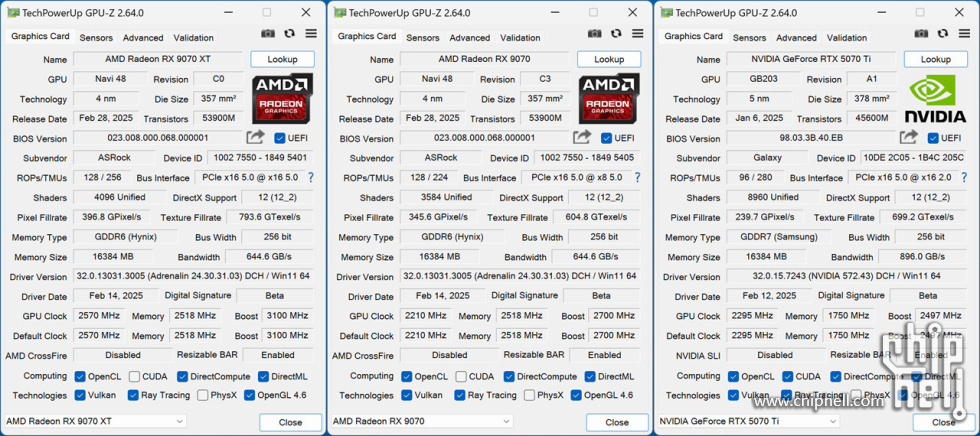This screenshot has height=436, width=980.
Task: Click AMD Radeon logo in RX 9070 XT window
Action: [x=282, y=99]
